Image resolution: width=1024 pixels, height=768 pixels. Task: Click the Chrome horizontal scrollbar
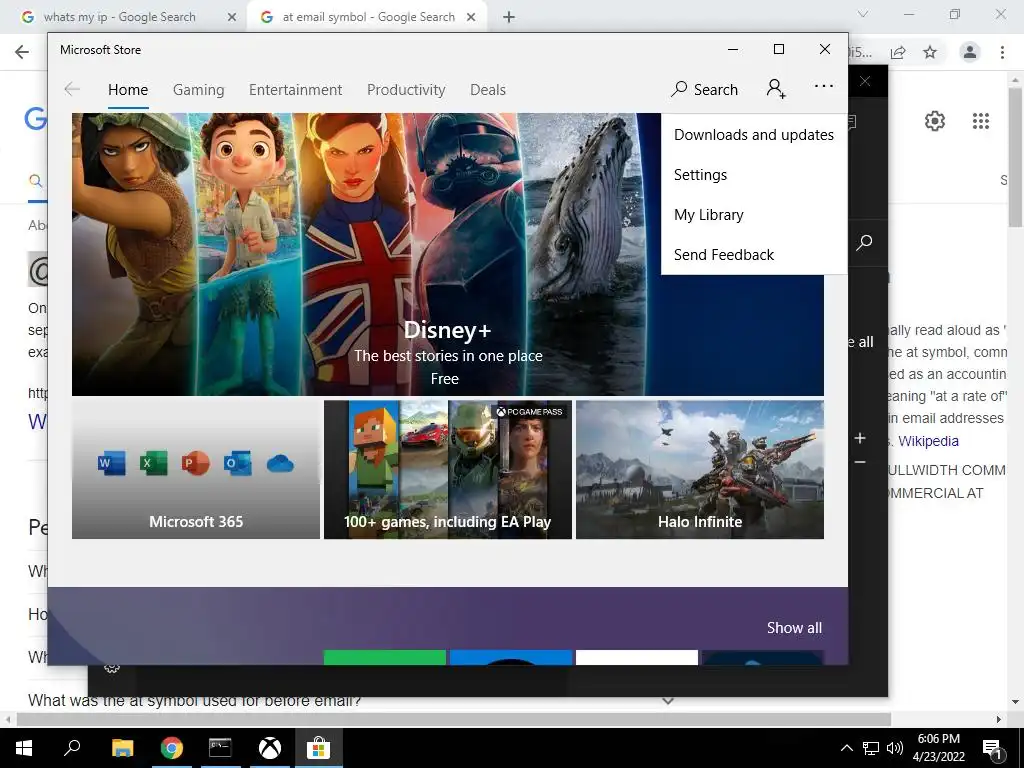click(453, 719)
